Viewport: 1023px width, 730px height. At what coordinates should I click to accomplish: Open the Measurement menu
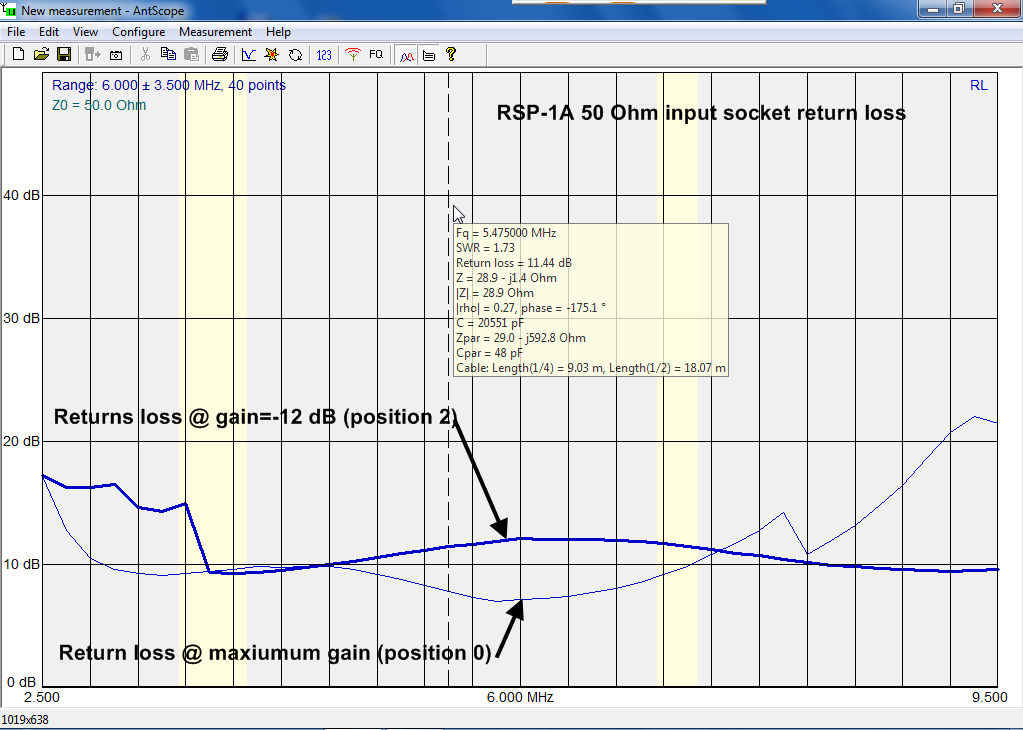coord(215,32)
